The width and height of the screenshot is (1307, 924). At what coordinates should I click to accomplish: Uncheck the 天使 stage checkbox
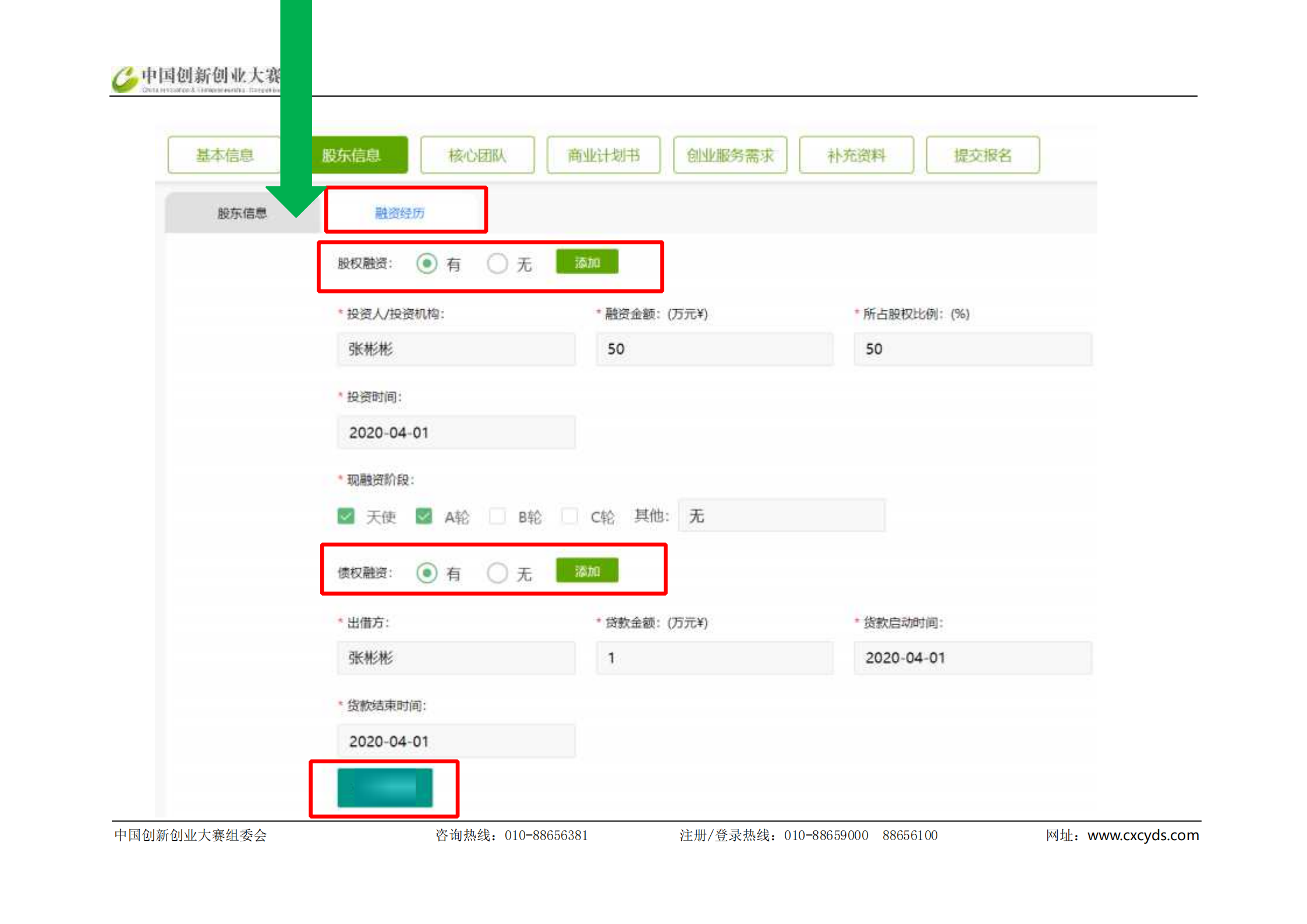point(346,516)
